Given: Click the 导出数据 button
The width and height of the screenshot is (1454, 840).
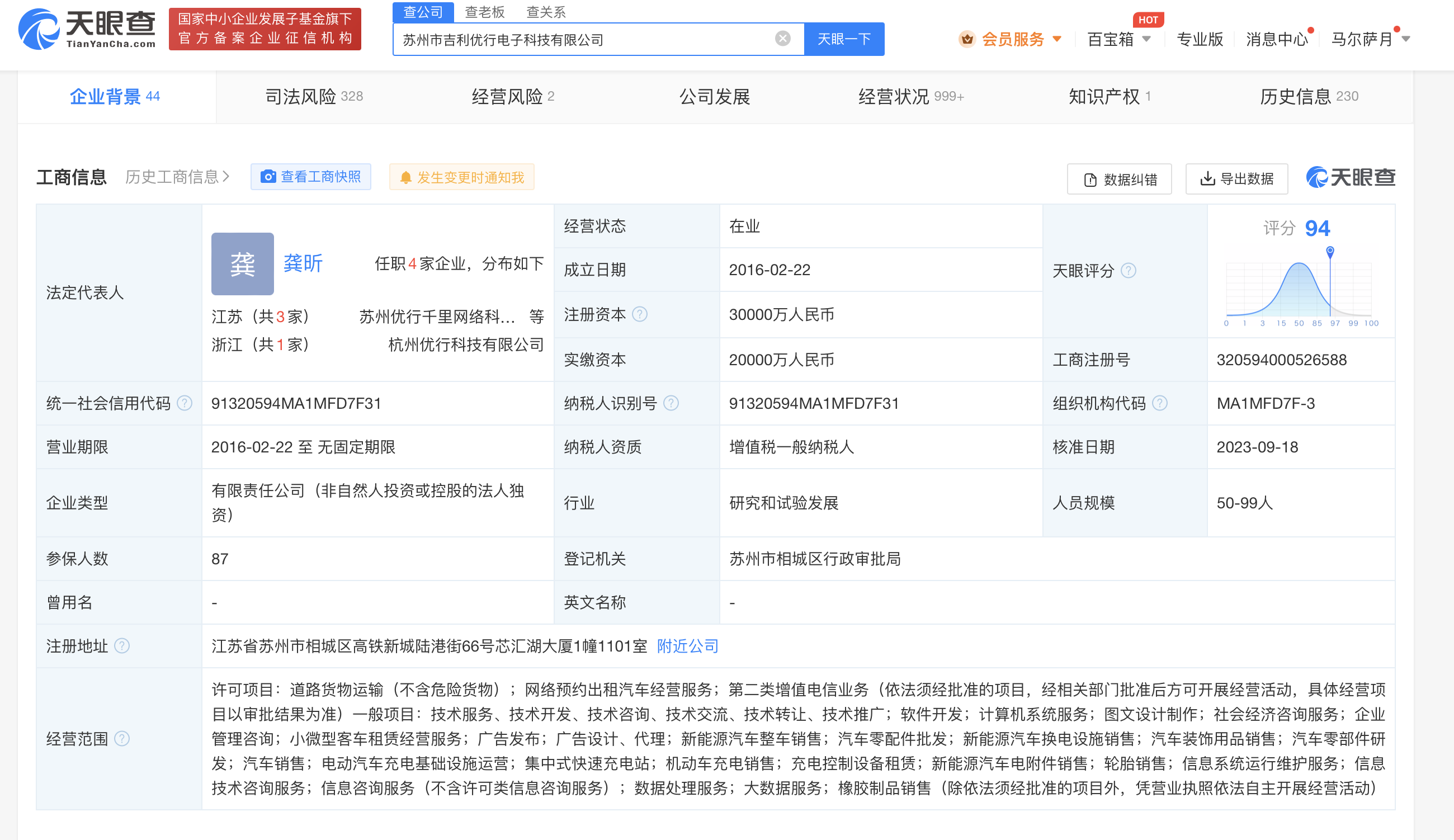Looking at the screenshot, I should 1236,179.
